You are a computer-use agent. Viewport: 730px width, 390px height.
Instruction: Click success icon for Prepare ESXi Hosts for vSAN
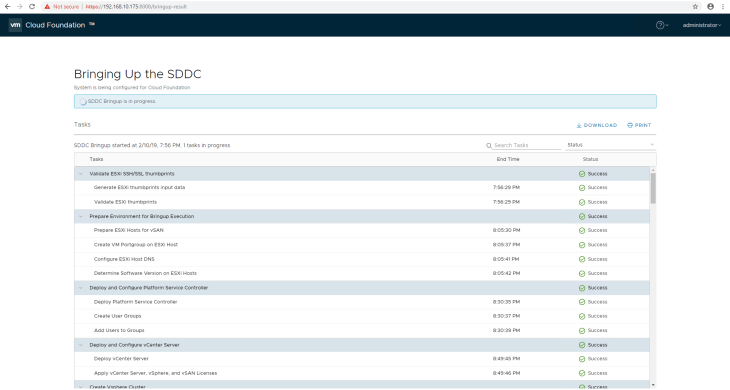tap(581, 230)
